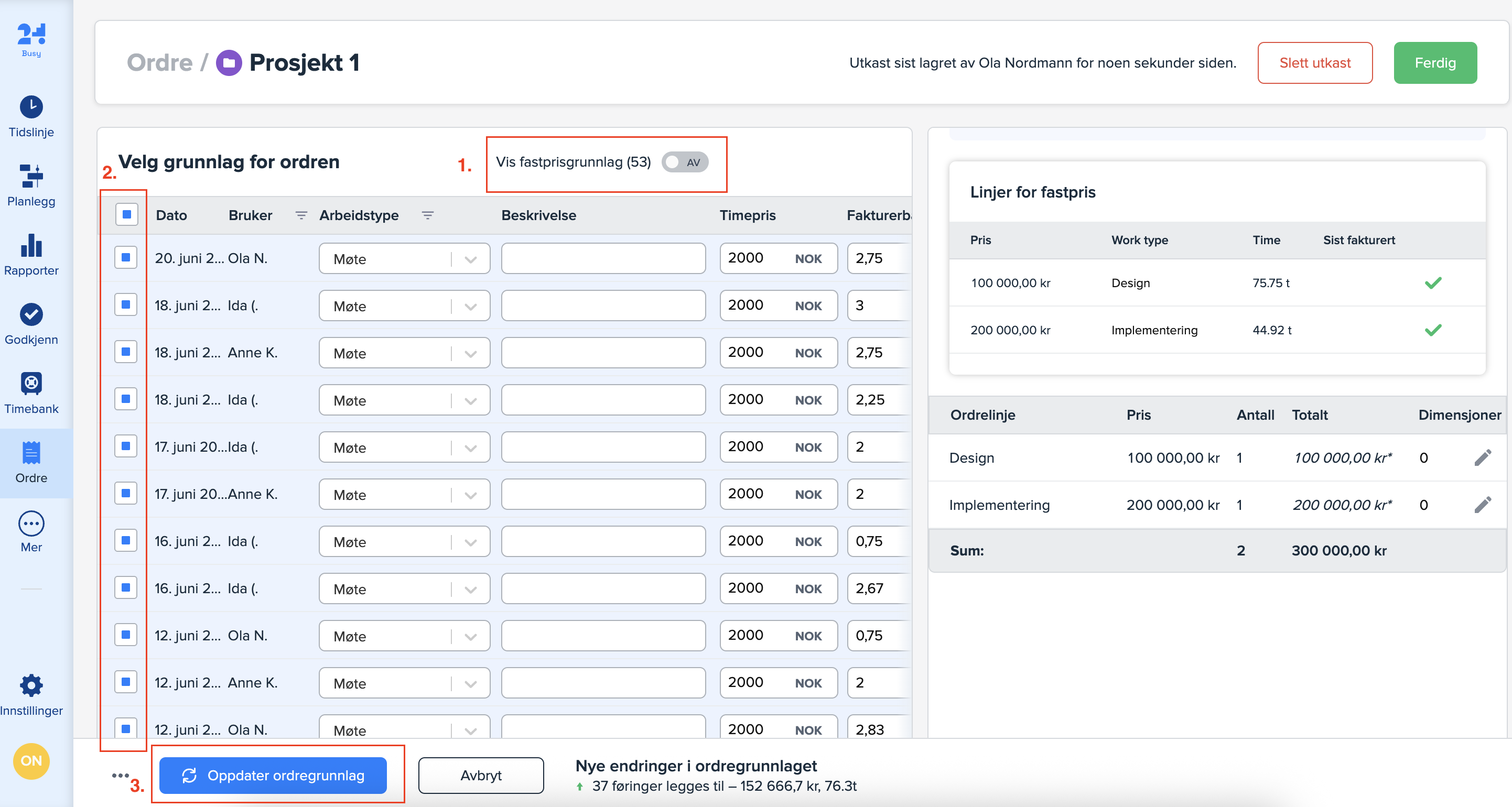
Task: Click the green Ferdig button
Action: pos(1434,63)
